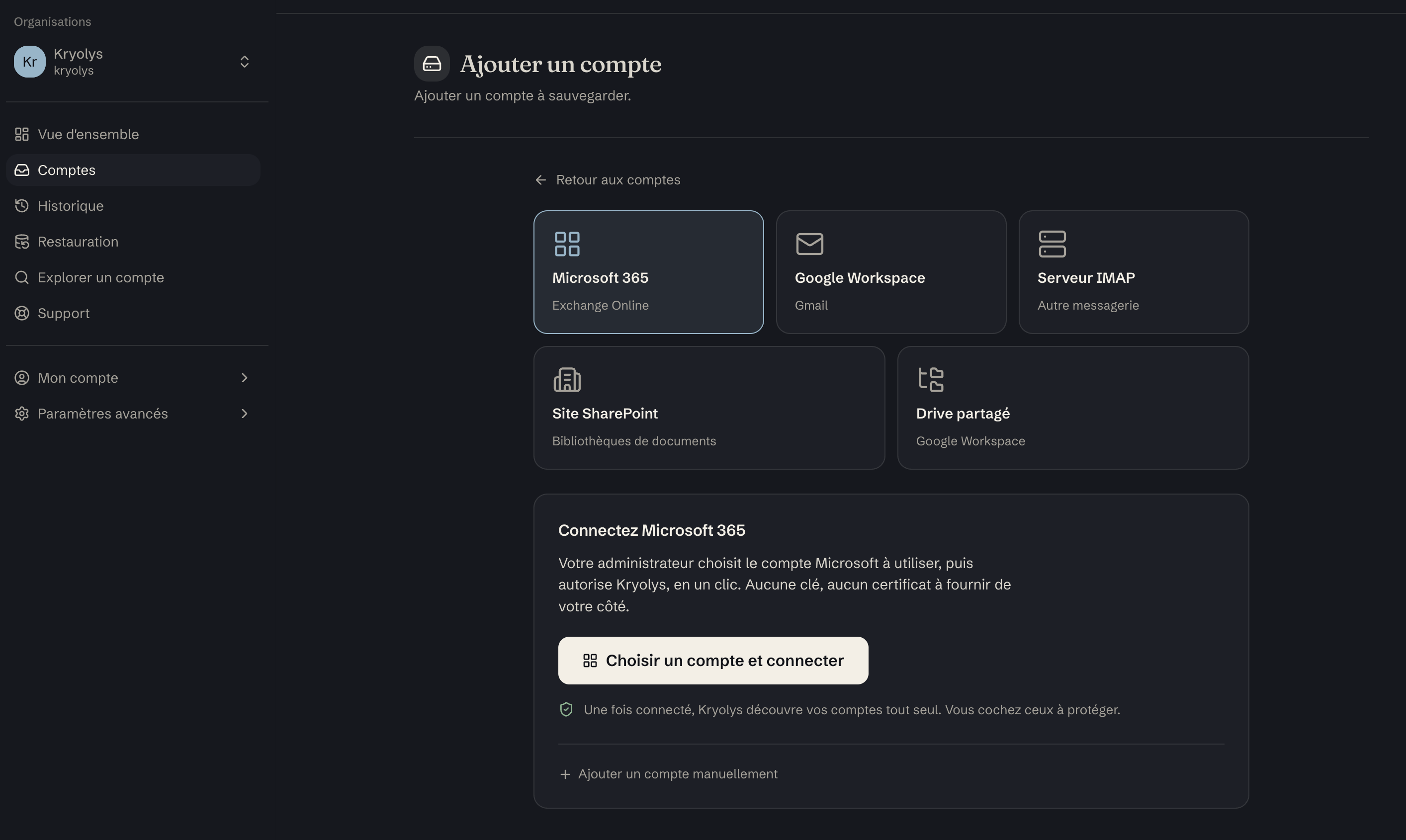Select the Serveur IMAP card
The image size is (1406, 840).
(1134, 272)
